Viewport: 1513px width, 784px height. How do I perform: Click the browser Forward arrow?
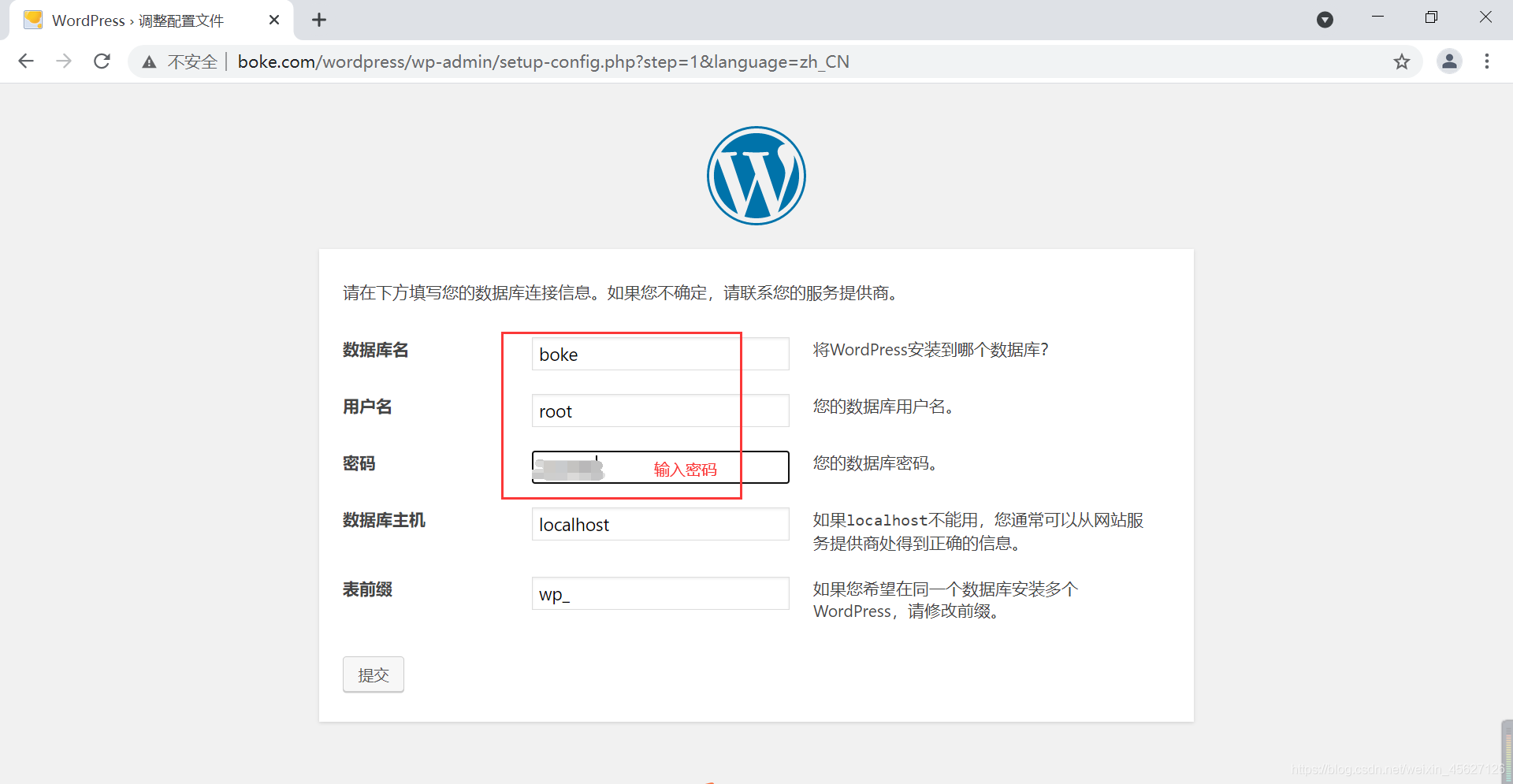(x=64, y=61)
